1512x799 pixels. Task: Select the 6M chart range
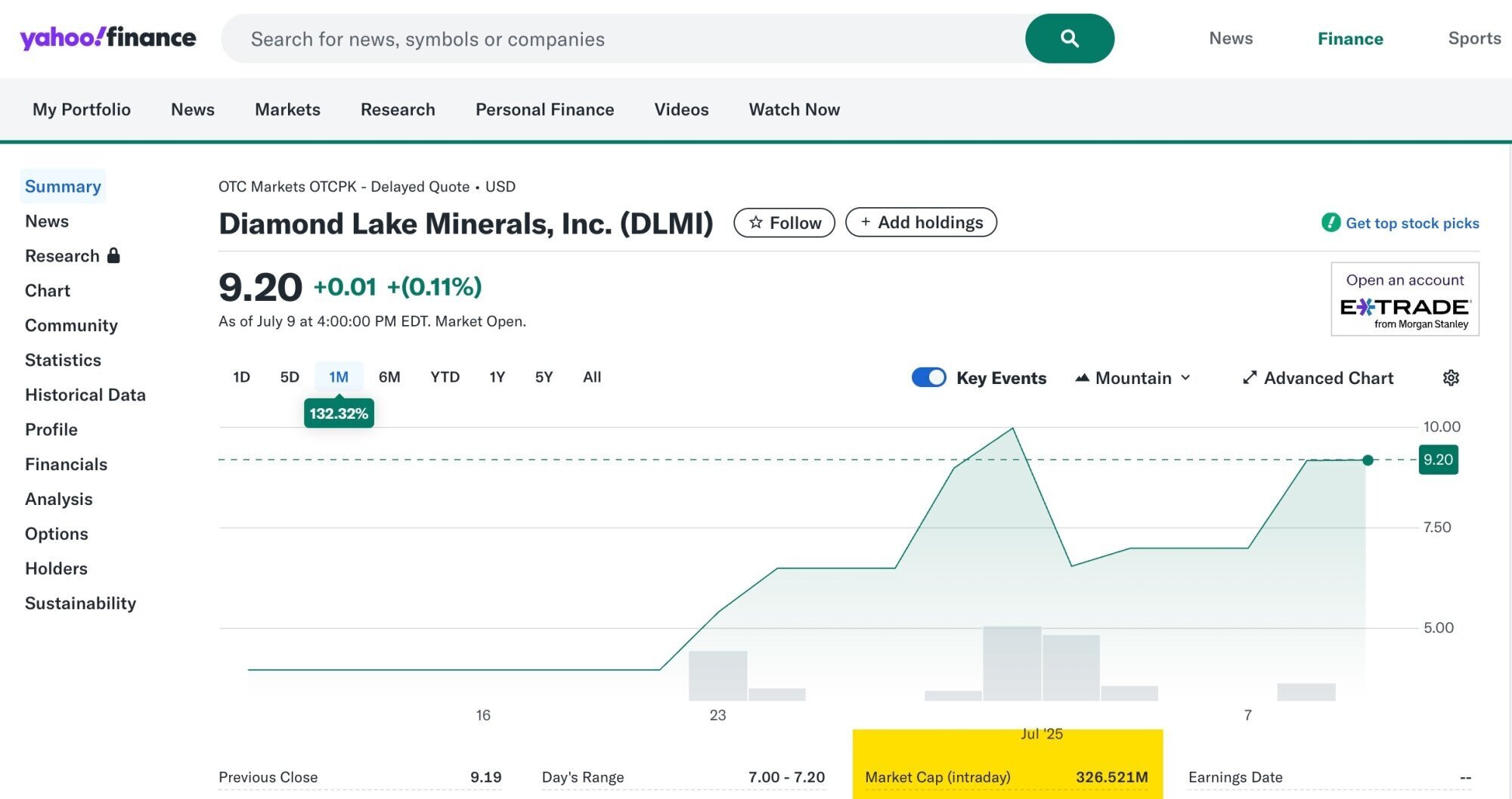coord(389,376)
